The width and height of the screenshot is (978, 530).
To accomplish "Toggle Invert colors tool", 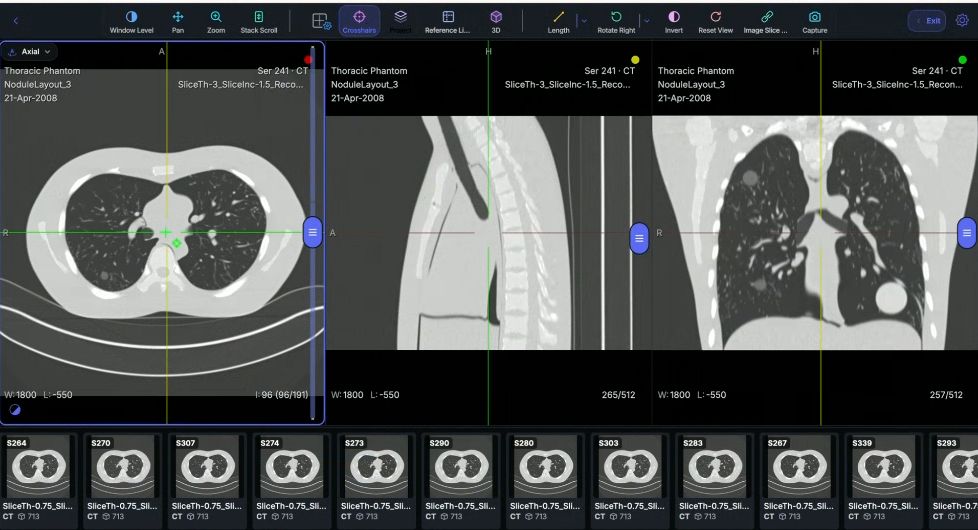I will coord(674,22).
